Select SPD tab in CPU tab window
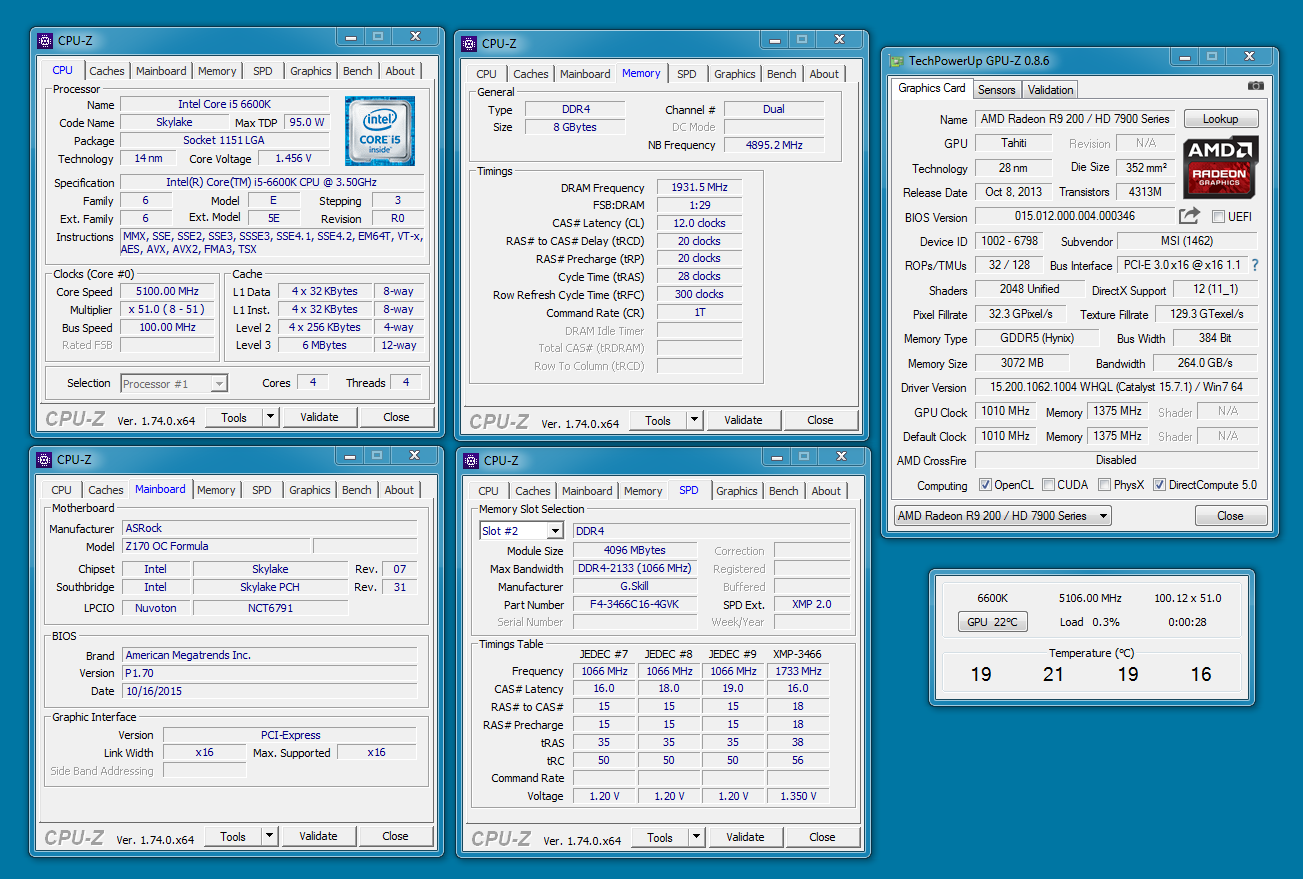The height and width of the screenshot is (879, 1303). [x=262, y=71]
